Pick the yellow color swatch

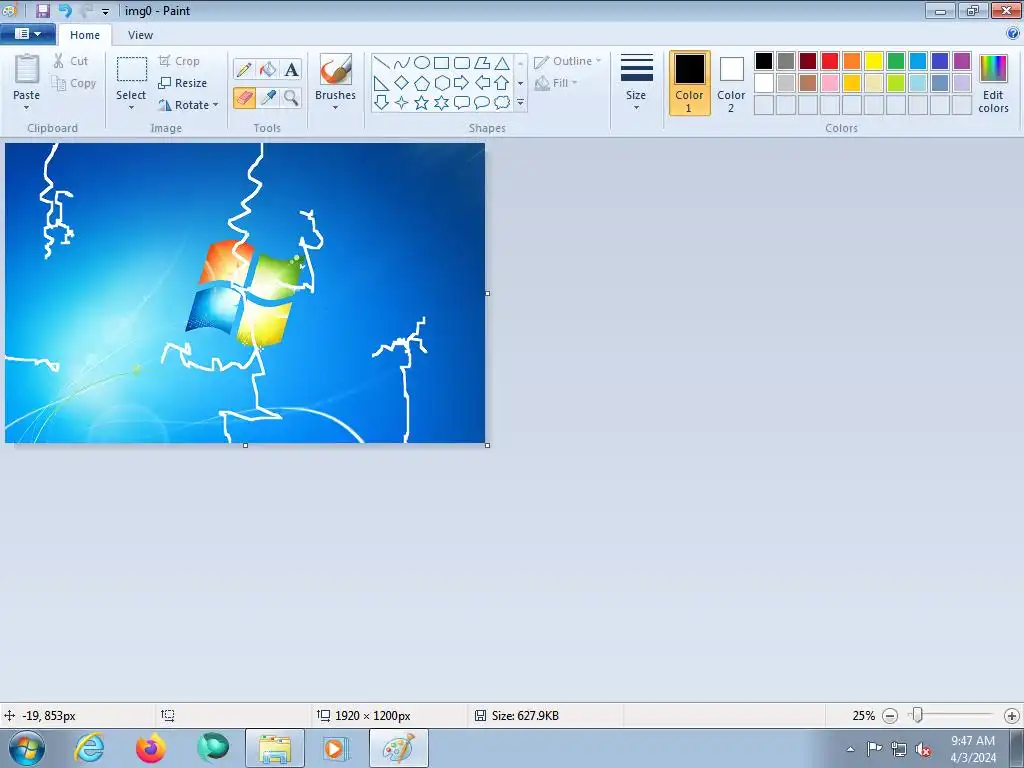pos(874,61)
